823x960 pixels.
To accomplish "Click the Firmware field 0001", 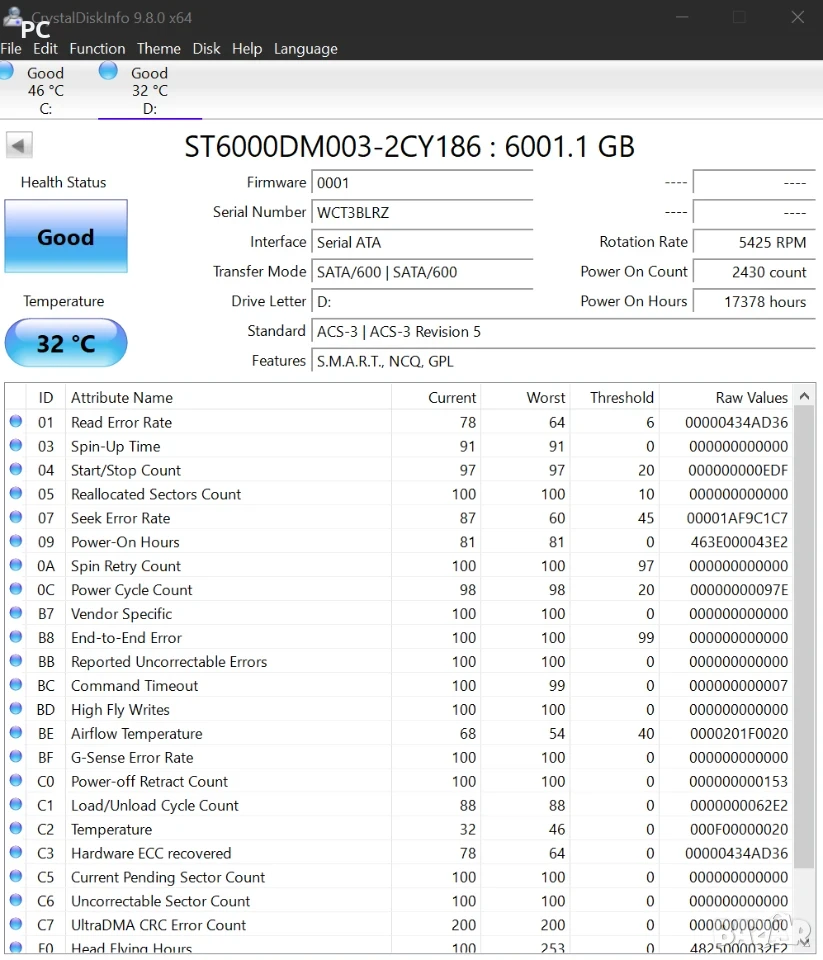I will 423,183.
